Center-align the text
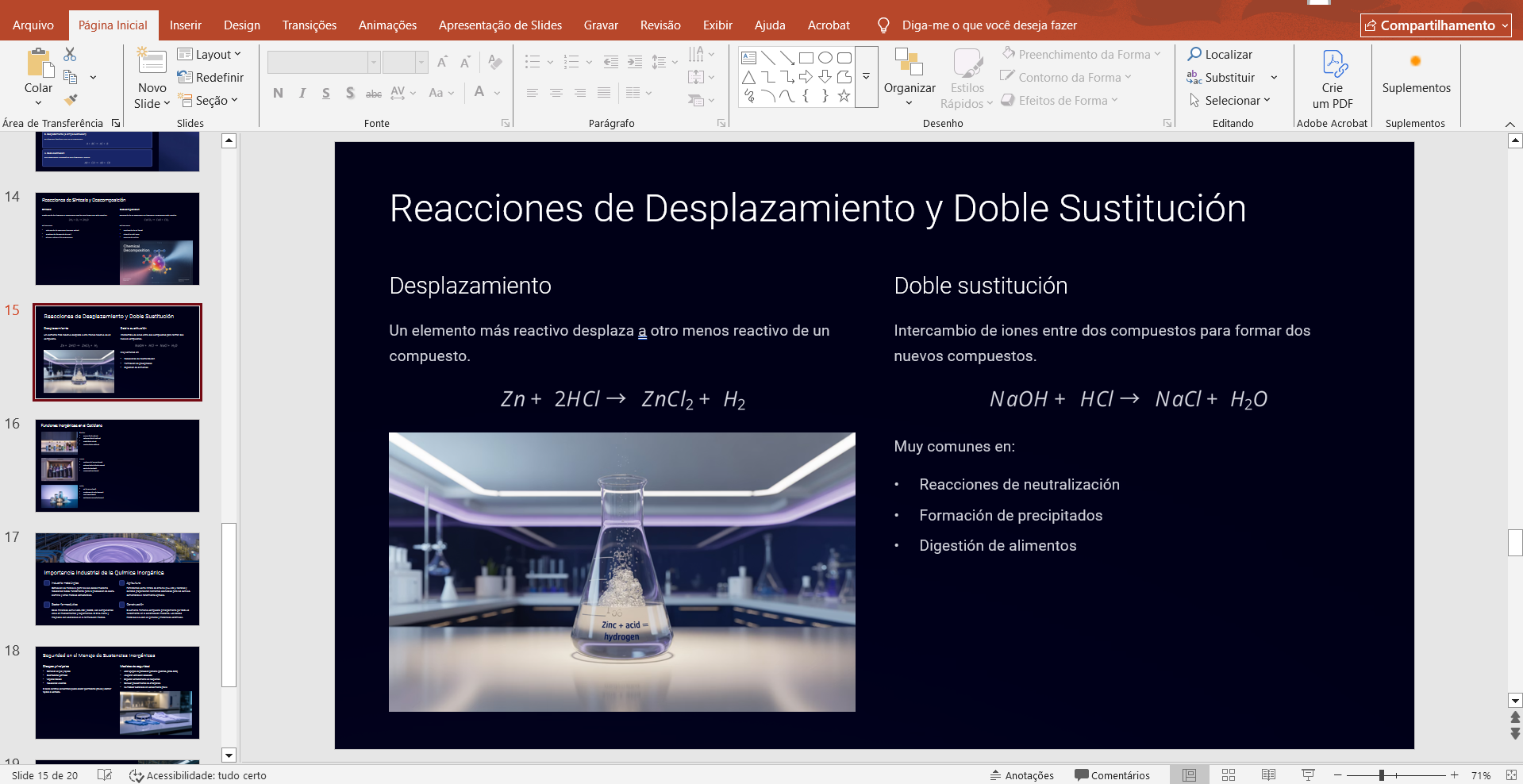 556,93
